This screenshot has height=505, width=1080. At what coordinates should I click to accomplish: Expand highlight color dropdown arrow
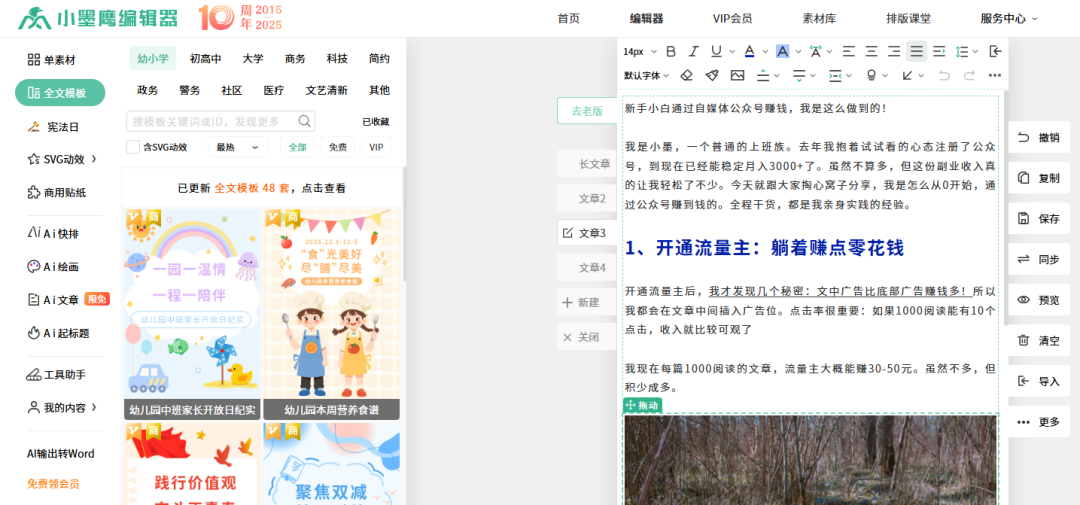coord(798,51)
